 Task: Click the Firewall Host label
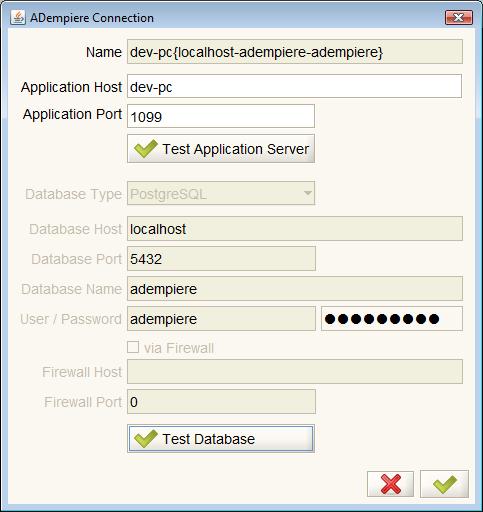[x=82, y=372]
